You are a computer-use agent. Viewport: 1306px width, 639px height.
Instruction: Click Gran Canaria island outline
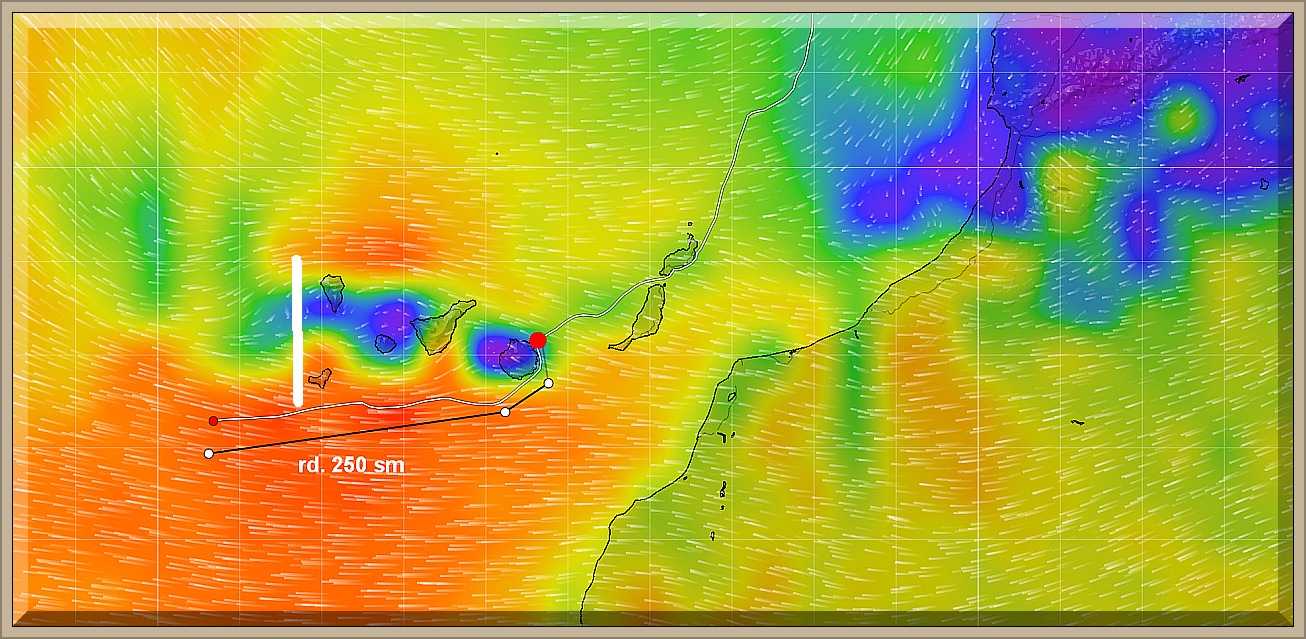click(x=518, y=358)
